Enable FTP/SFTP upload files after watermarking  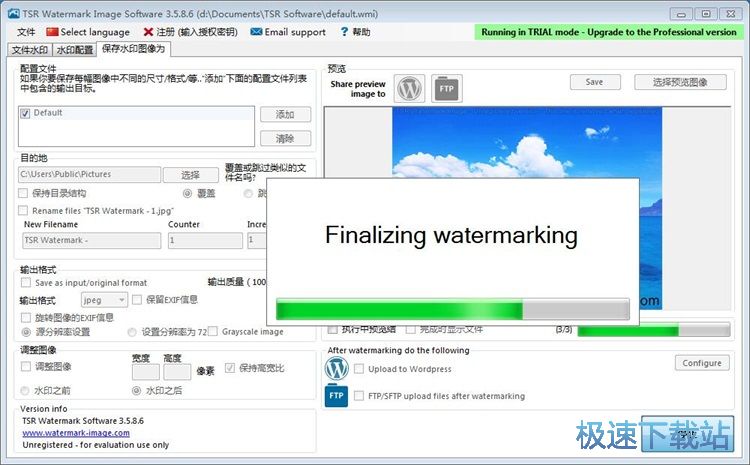click(x=359, y=396)
